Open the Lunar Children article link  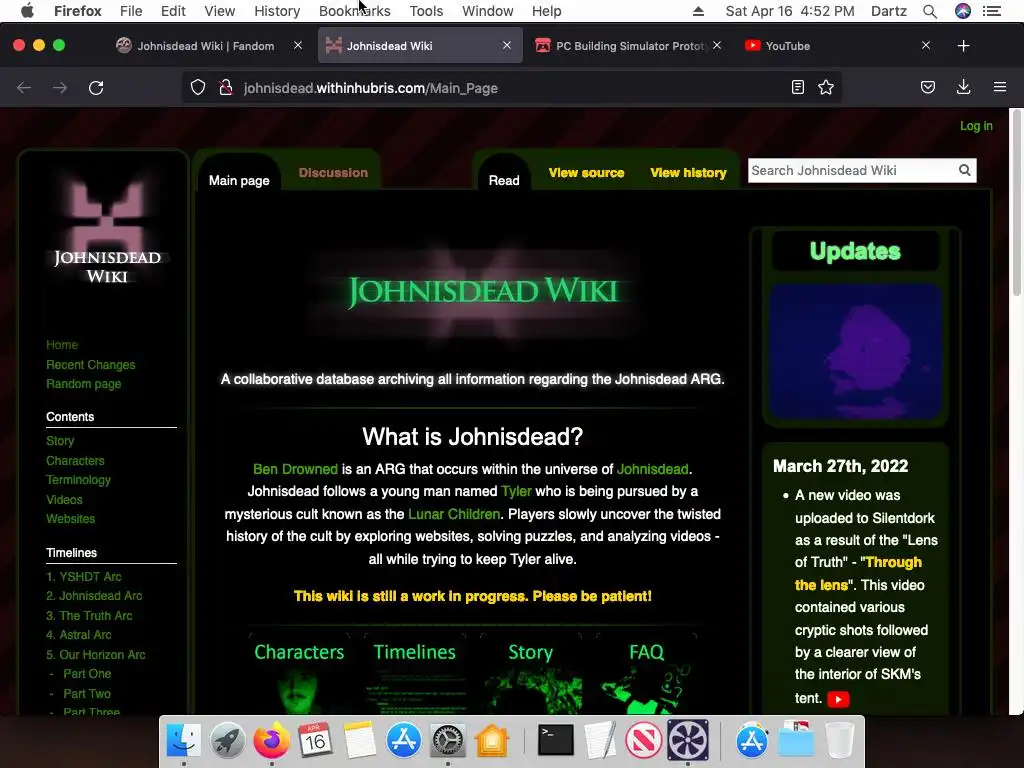click(454, 514)
